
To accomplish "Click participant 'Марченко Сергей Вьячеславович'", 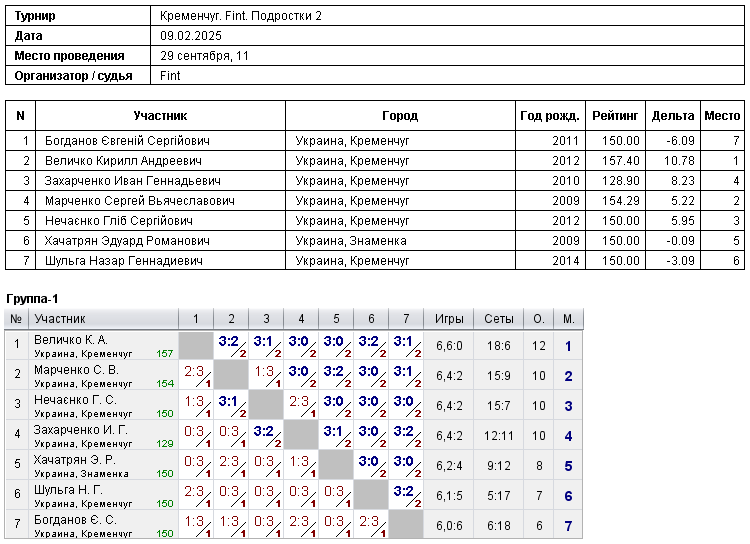I will (x=140, y=201).
